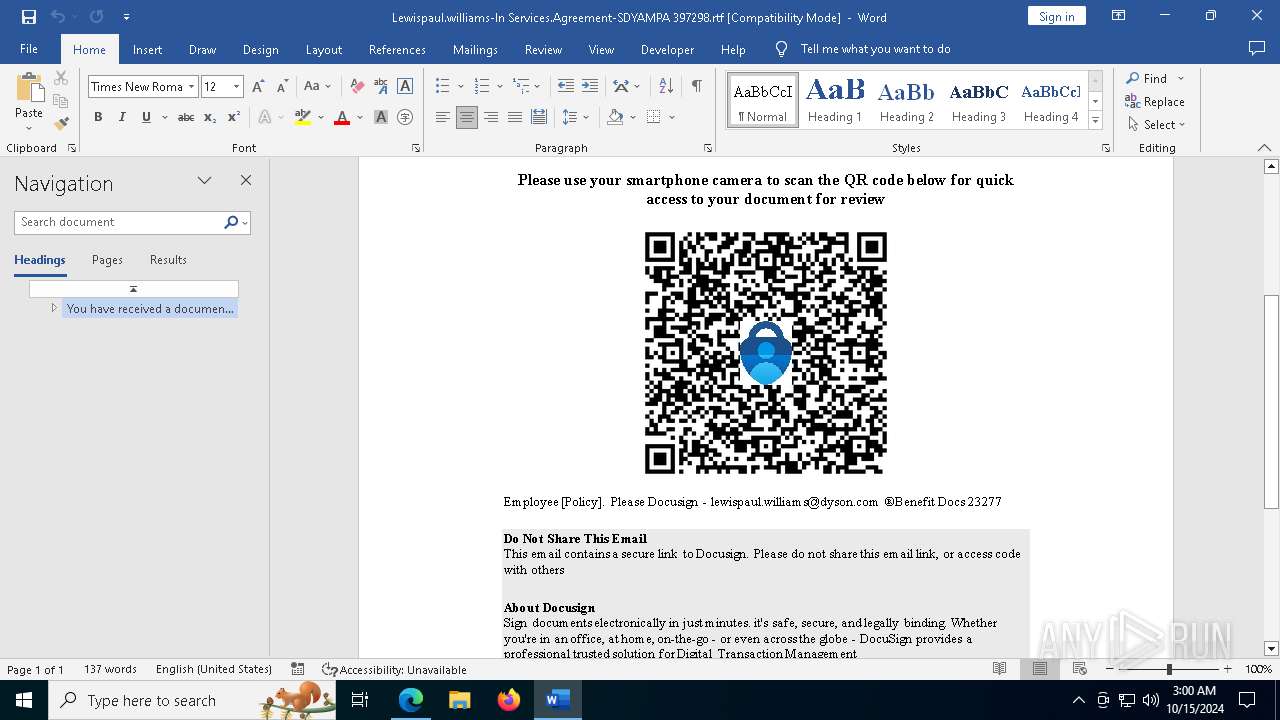Switch to the Insert ribbon tab

(x=147, y=49)
